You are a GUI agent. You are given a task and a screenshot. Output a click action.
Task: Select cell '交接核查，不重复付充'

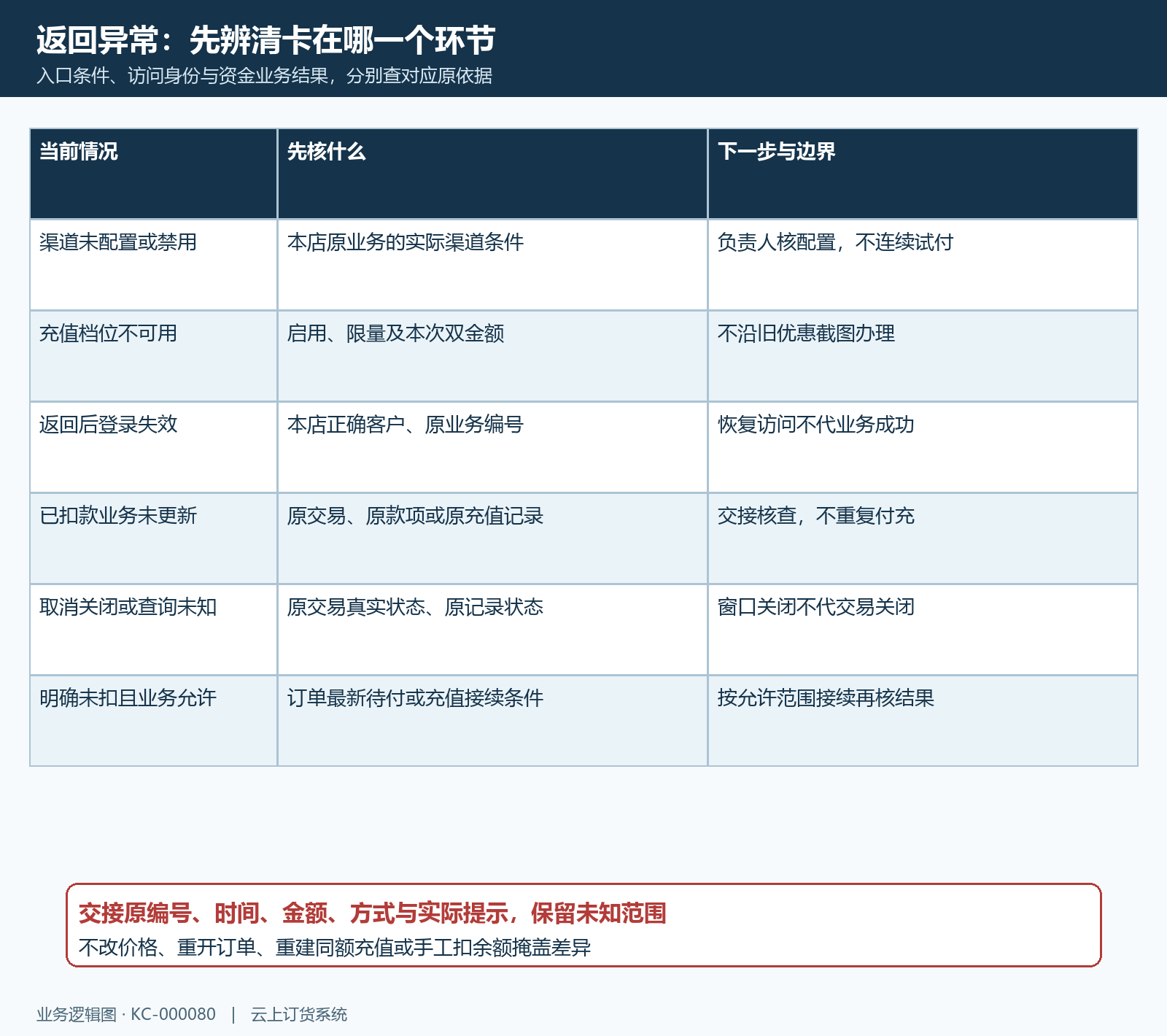(923, 538)
